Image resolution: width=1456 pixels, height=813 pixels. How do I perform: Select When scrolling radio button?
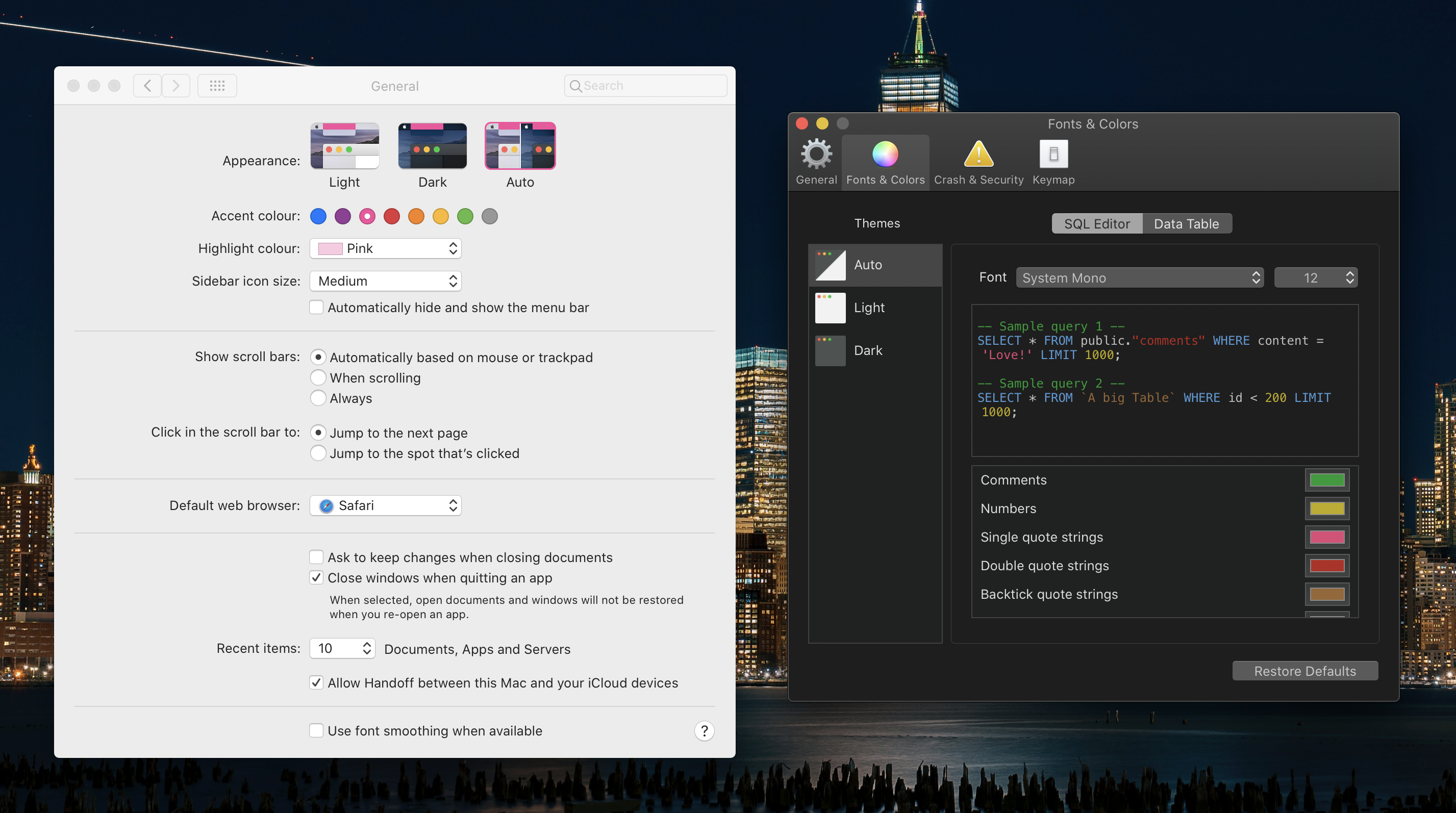318,377
